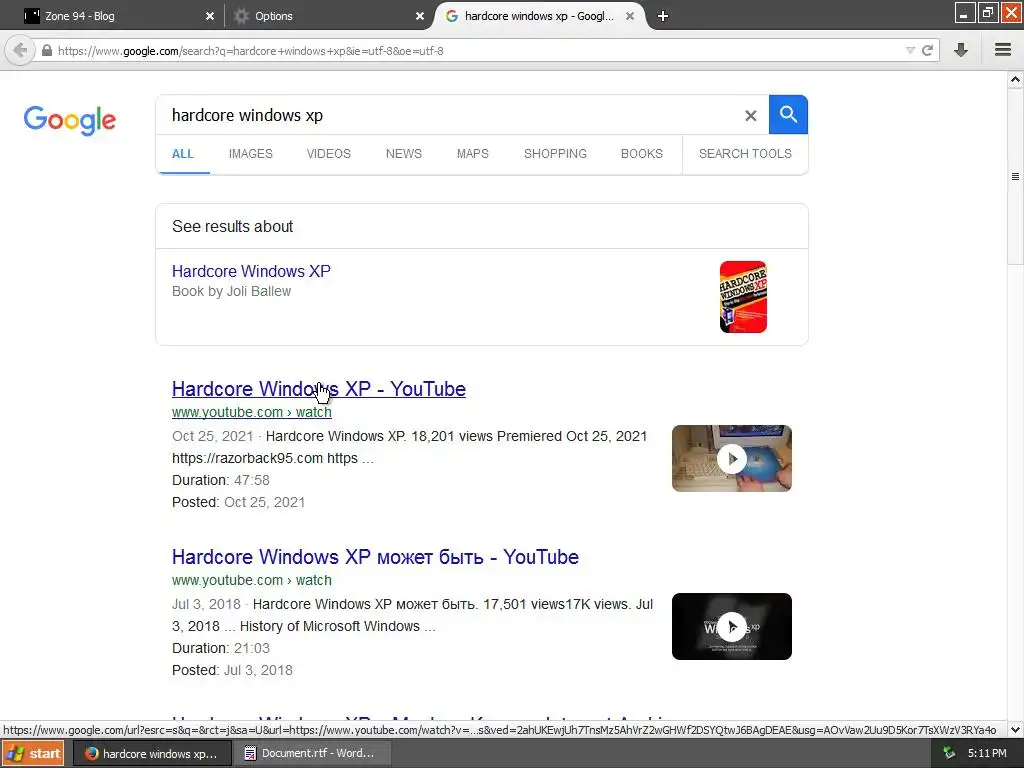Select the ALL search tab
The image size is (1024, 768).
(183, 153)
